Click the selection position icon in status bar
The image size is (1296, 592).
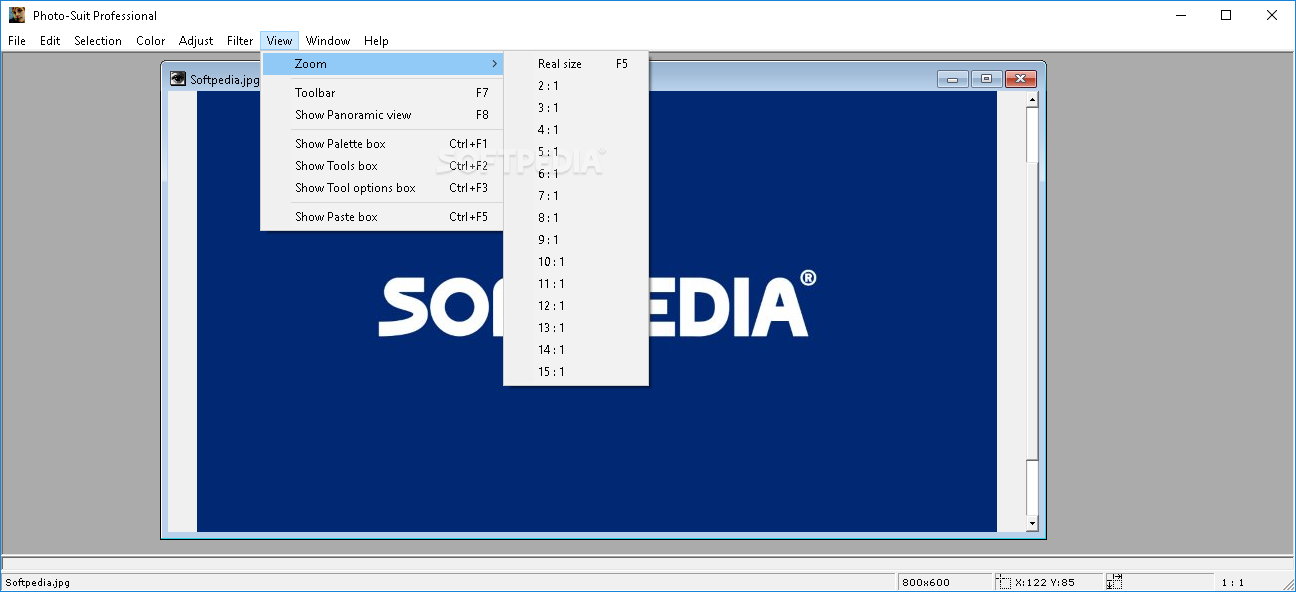[1003, 582]
